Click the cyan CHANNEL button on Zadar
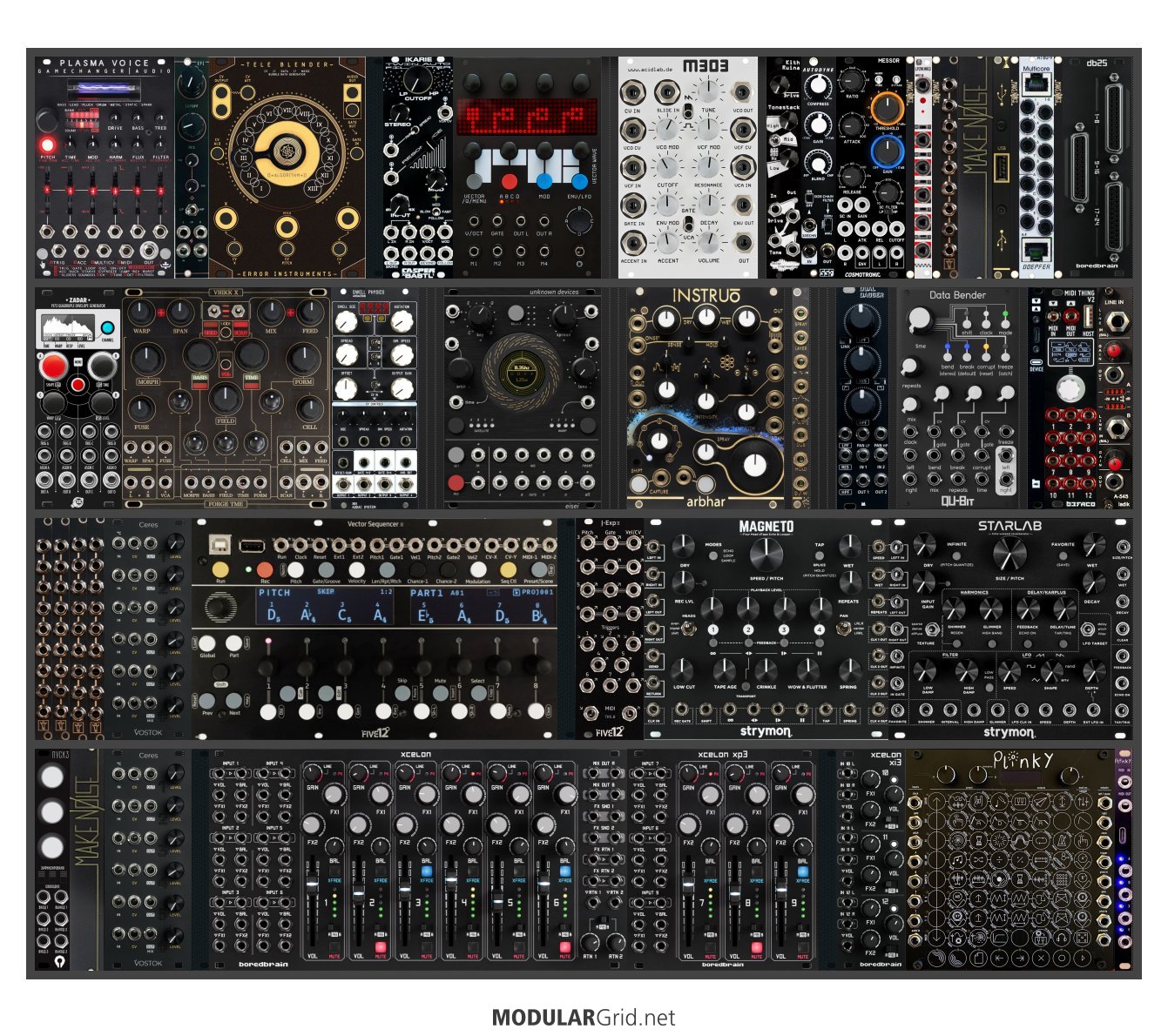The height and width of the screenshot is (1036, 1168). [x=108, y=328]
